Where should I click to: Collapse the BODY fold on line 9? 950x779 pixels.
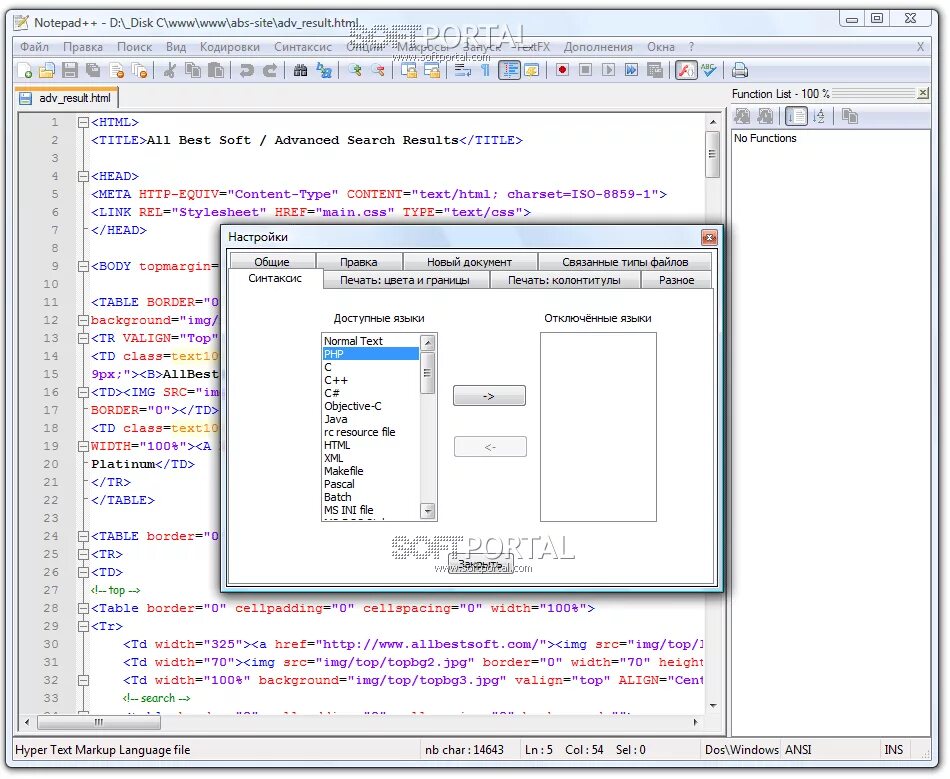coord(83,266)
